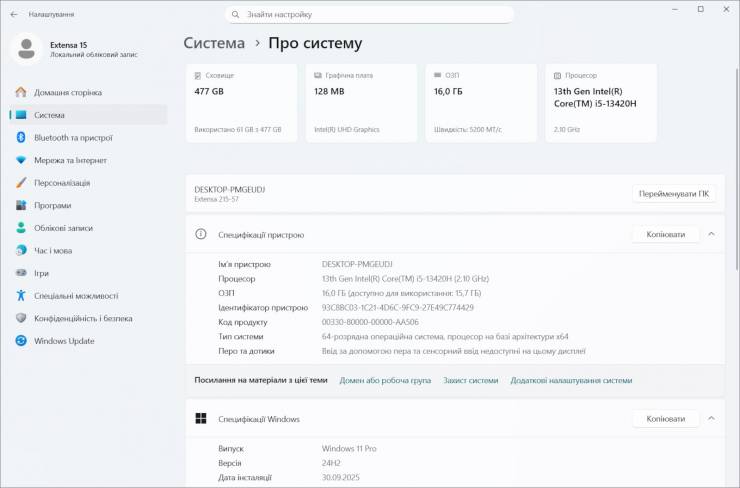Open Персоналізація brush icon
740x488 pixels.
coord(20,183)
